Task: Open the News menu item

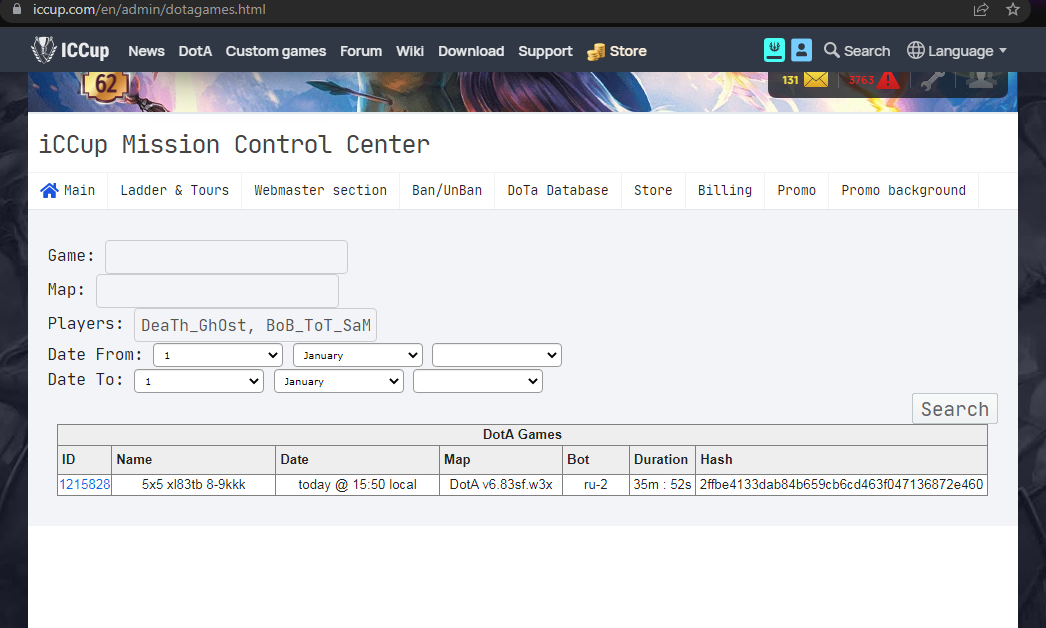Action: coord(146,51)
